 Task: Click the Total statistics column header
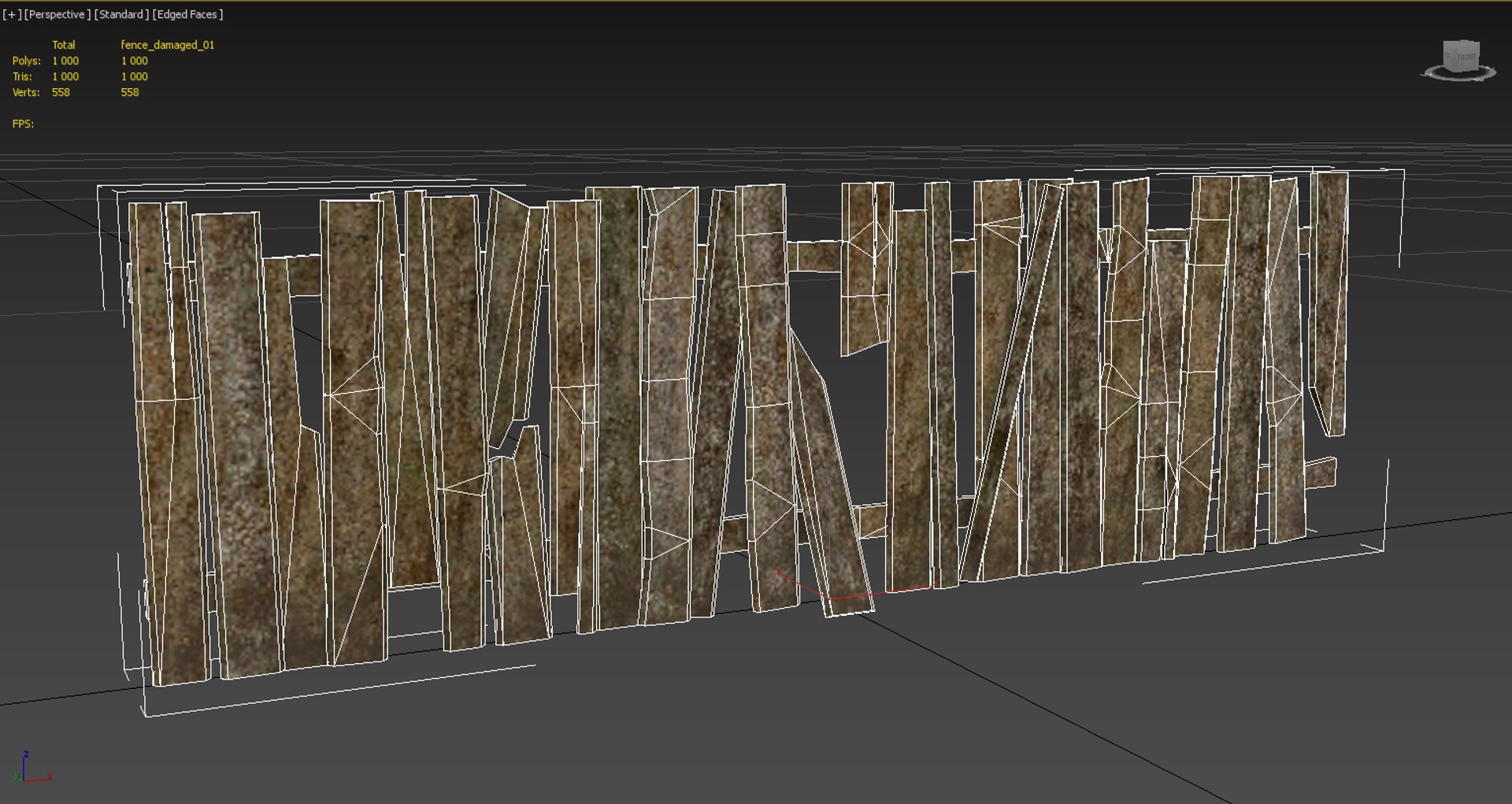point(64,45)
